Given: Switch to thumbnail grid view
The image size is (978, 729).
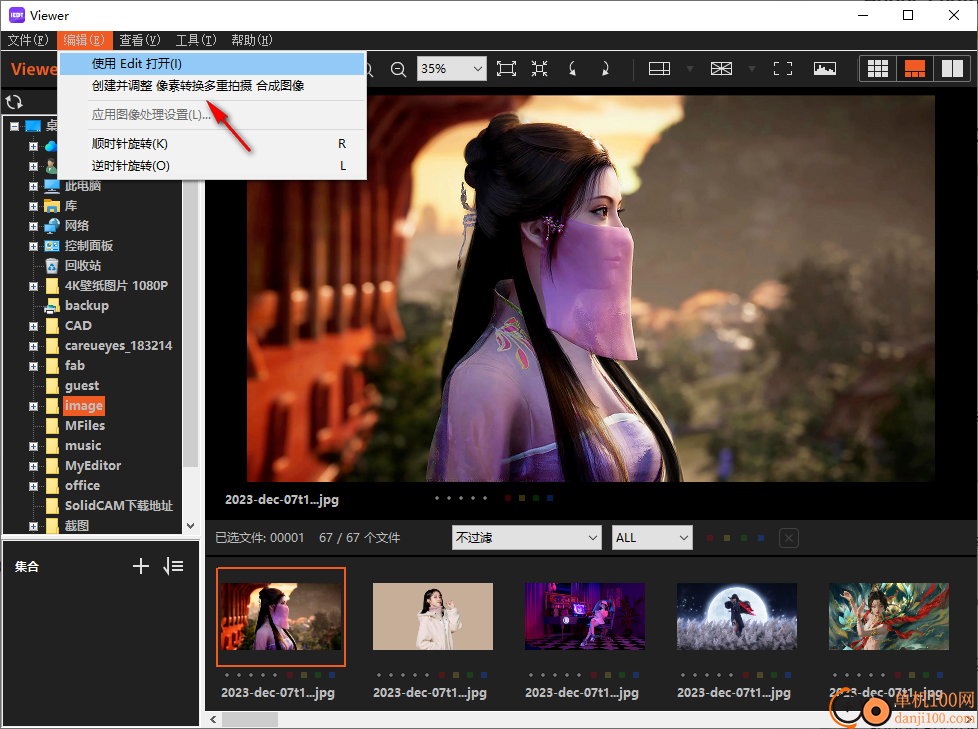Looking at the screenshot, I should (878, 69).
